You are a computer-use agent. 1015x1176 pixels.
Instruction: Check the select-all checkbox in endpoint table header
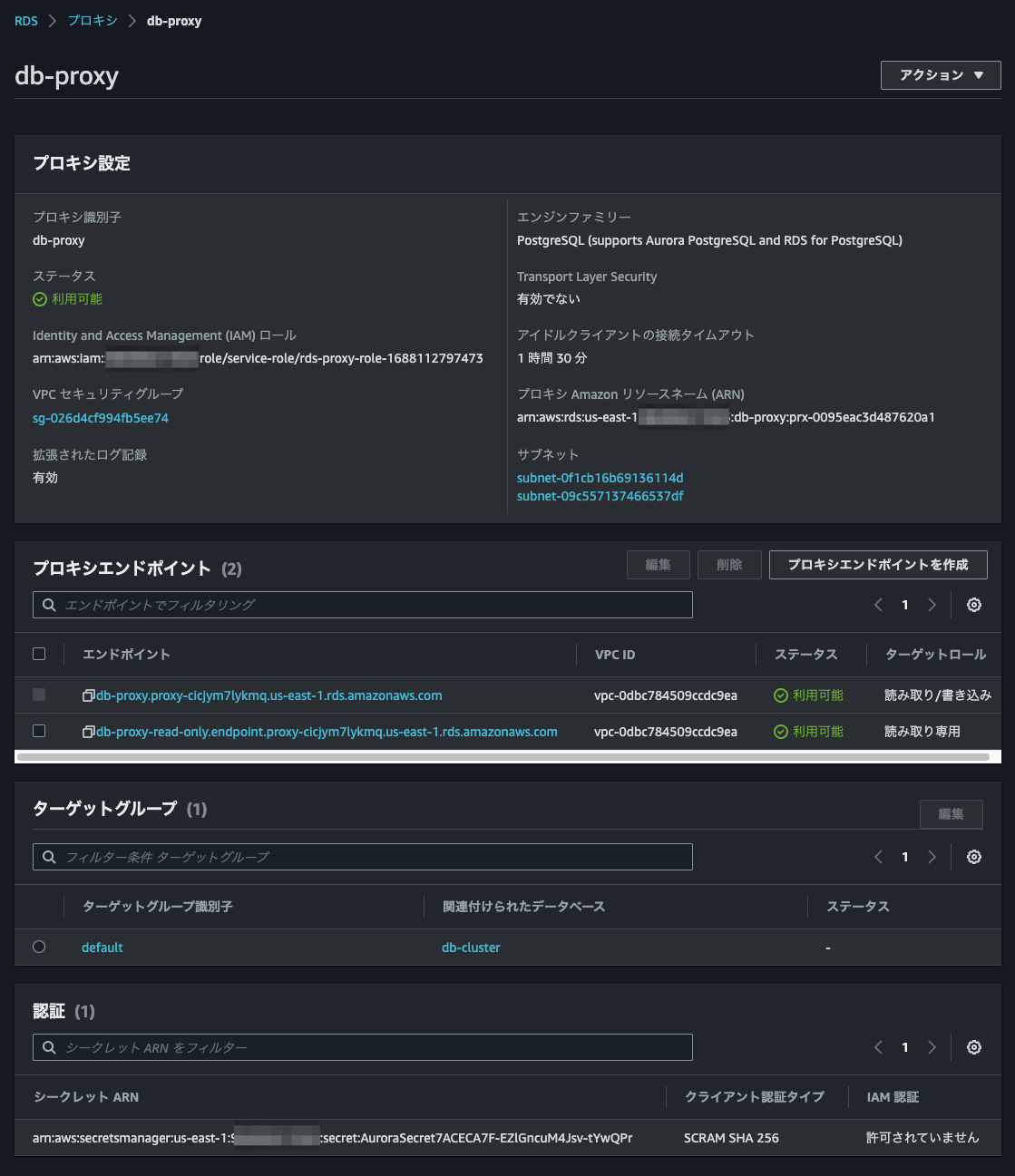click(39, 653)
